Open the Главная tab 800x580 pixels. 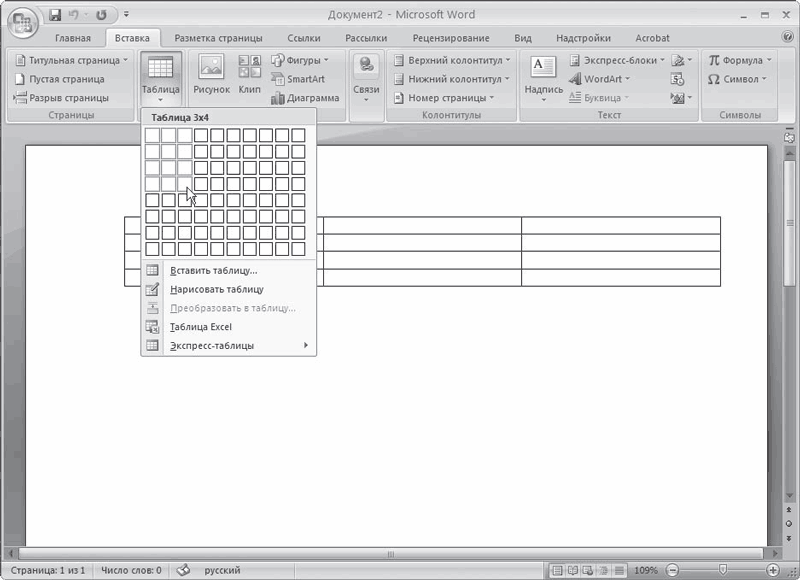coord(73,38)
